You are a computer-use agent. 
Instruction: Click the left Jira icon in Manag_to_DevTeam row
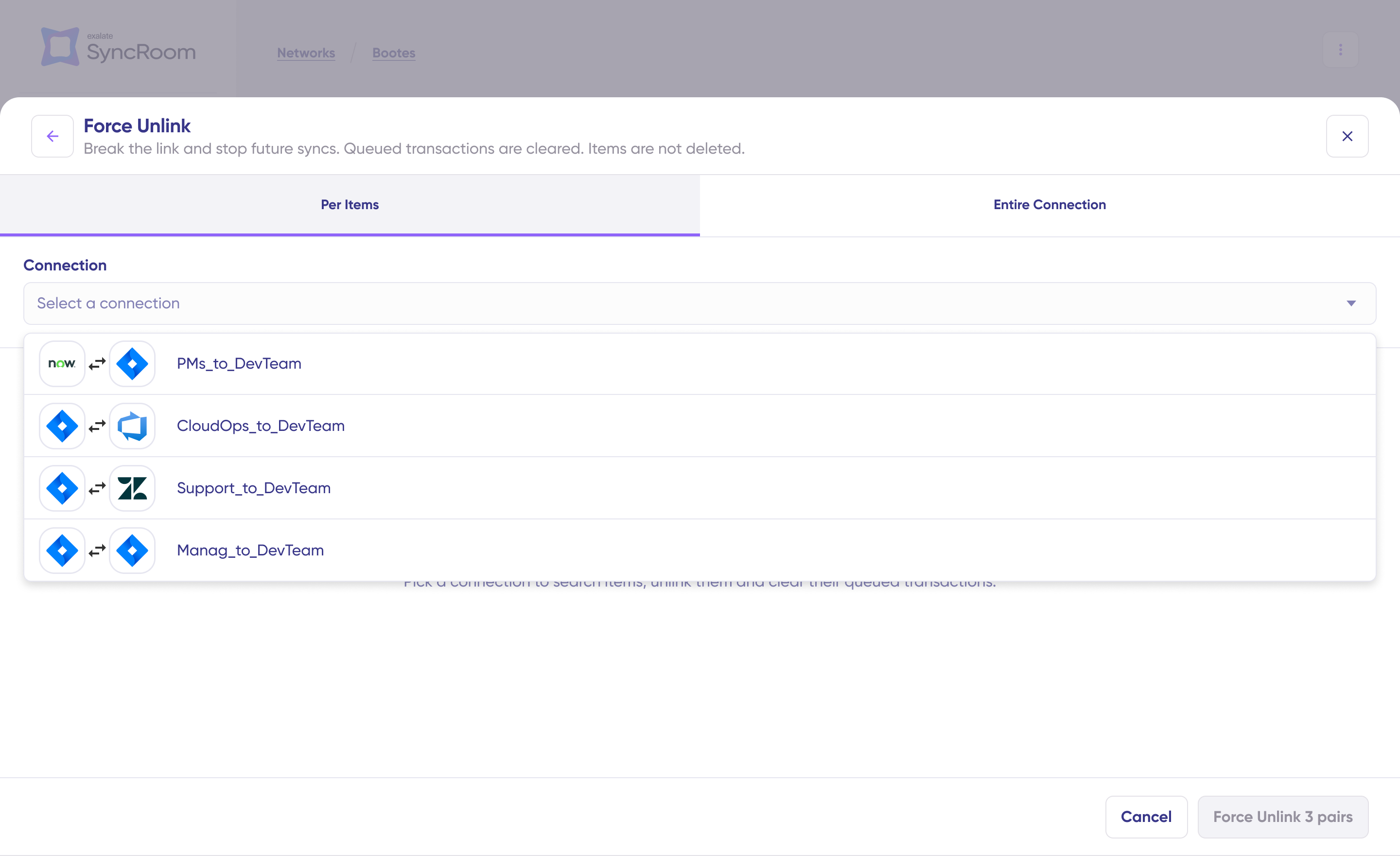[x=62, y=550]
